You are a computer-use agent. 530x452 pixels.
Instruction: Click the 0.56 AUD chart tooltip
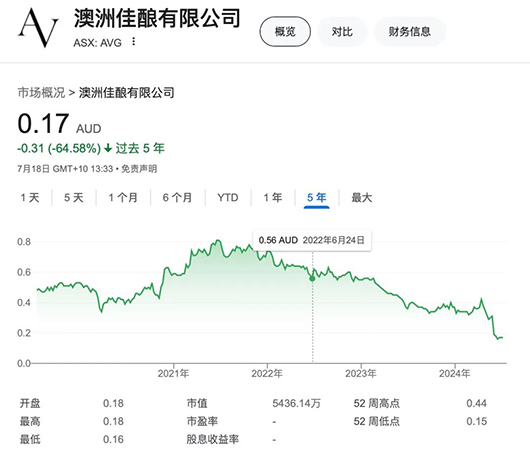click(x=312, y=240)
